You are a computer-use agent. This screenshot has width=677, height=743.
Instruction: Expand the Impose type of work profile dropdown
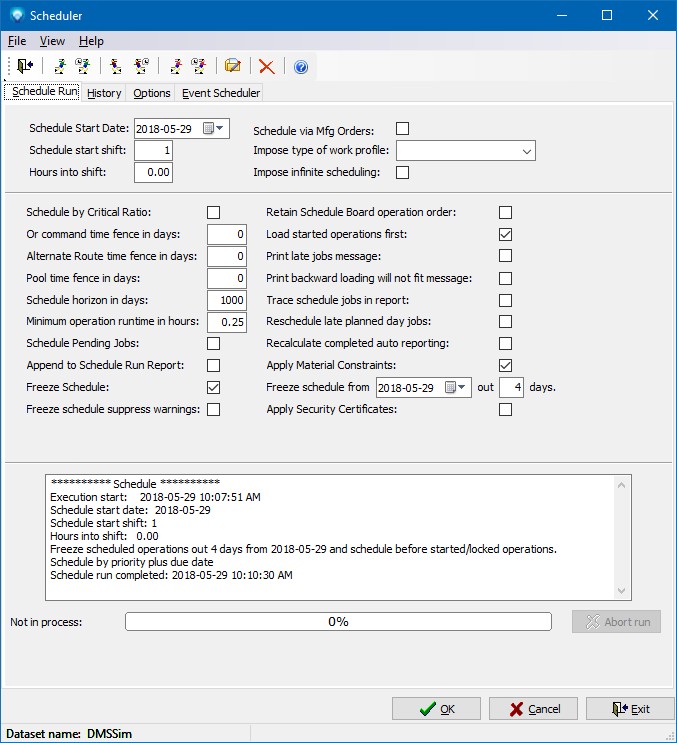pos(526,151)
